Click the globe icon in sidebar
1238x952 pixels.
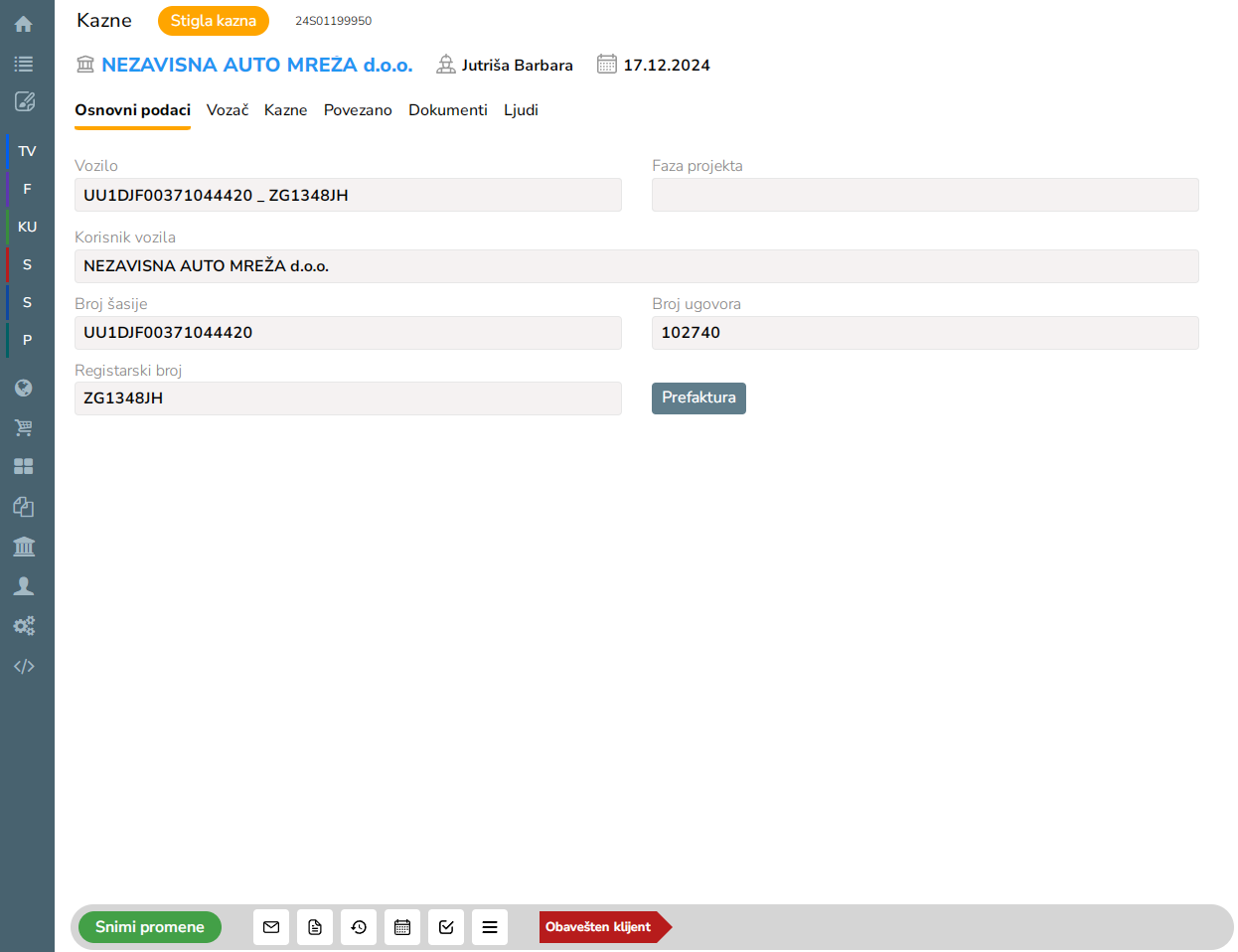[x=24, y=388]
